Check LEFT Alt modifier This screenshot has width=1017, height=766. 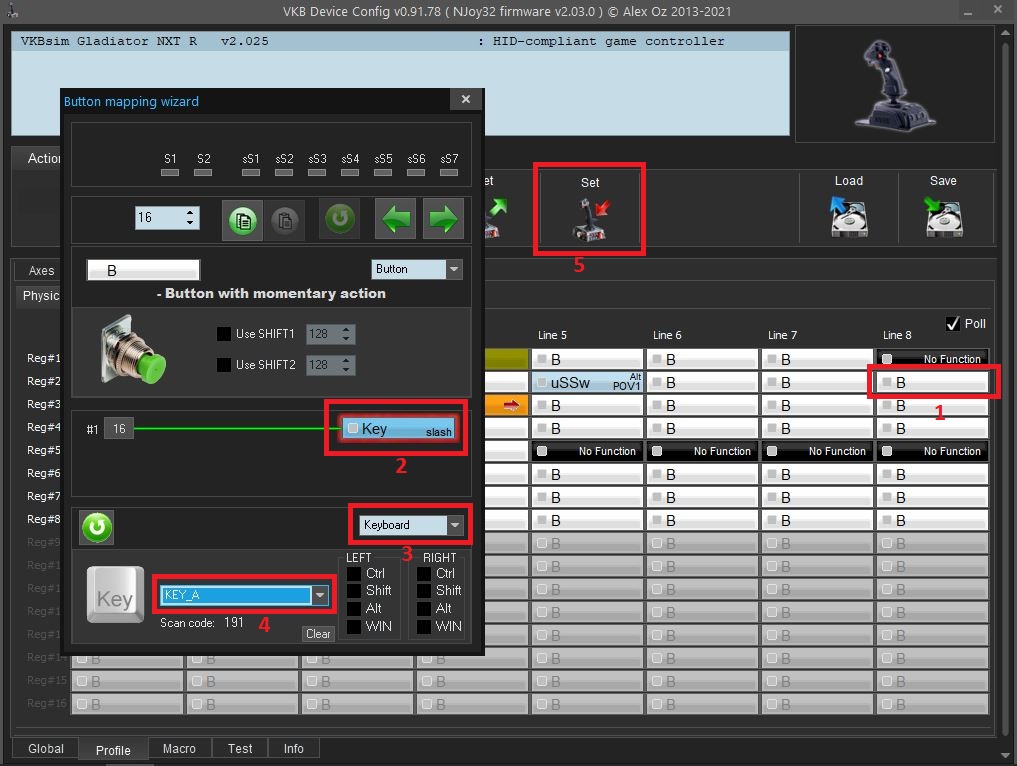coord(354,608)
